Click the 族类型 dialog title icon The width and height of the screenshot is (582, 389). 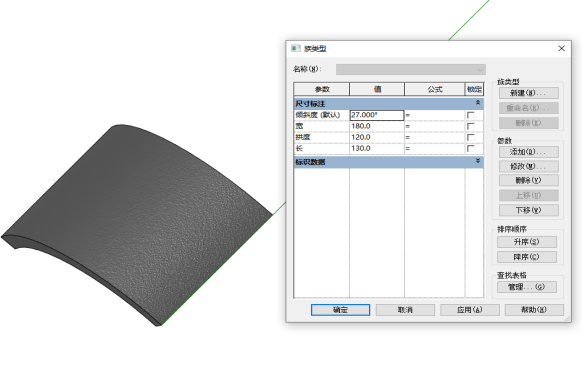coord(295,49)
